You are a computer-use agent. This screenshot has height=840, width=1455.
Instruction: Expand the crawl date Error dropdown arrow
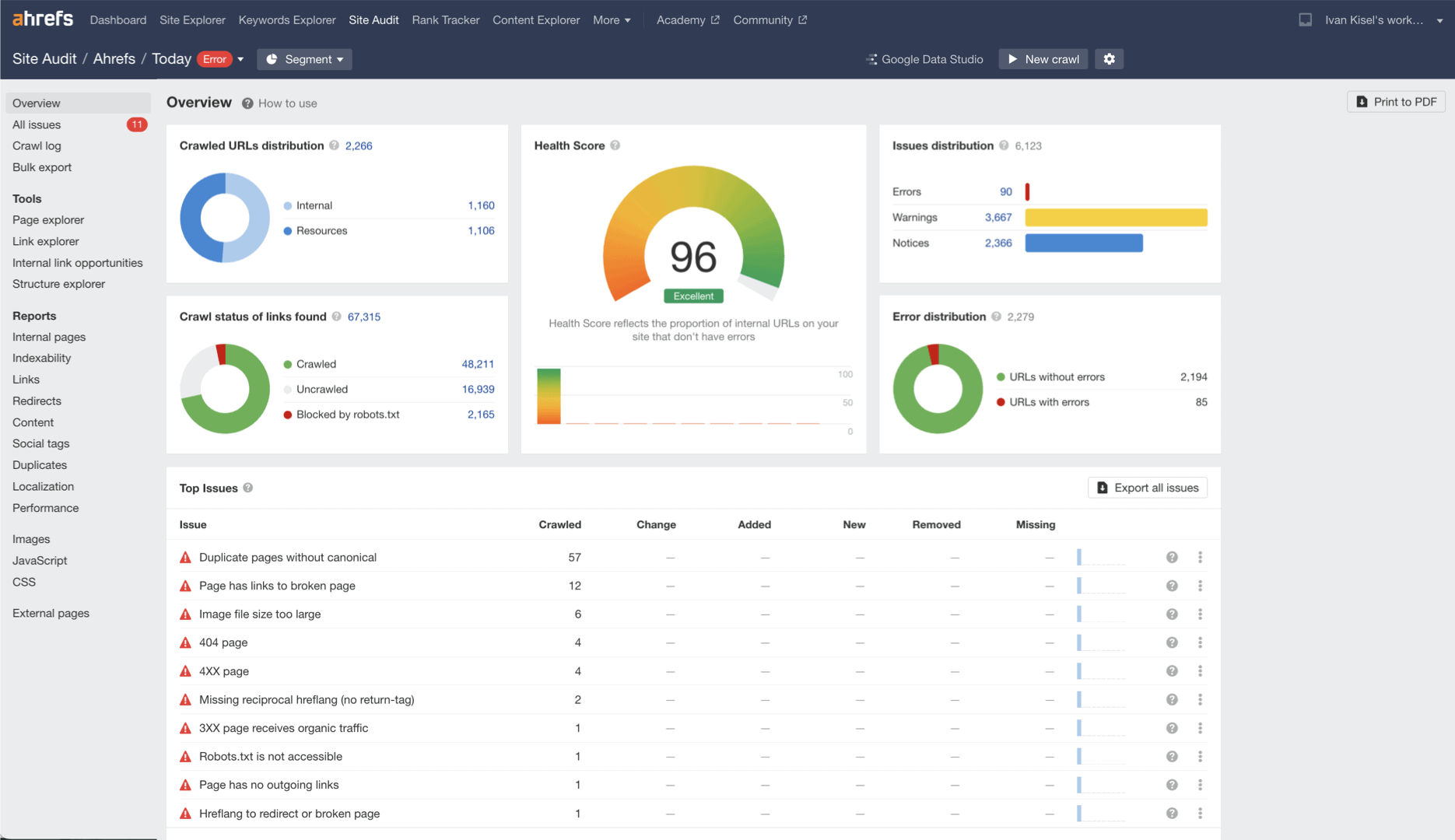(x=240, y=59)
